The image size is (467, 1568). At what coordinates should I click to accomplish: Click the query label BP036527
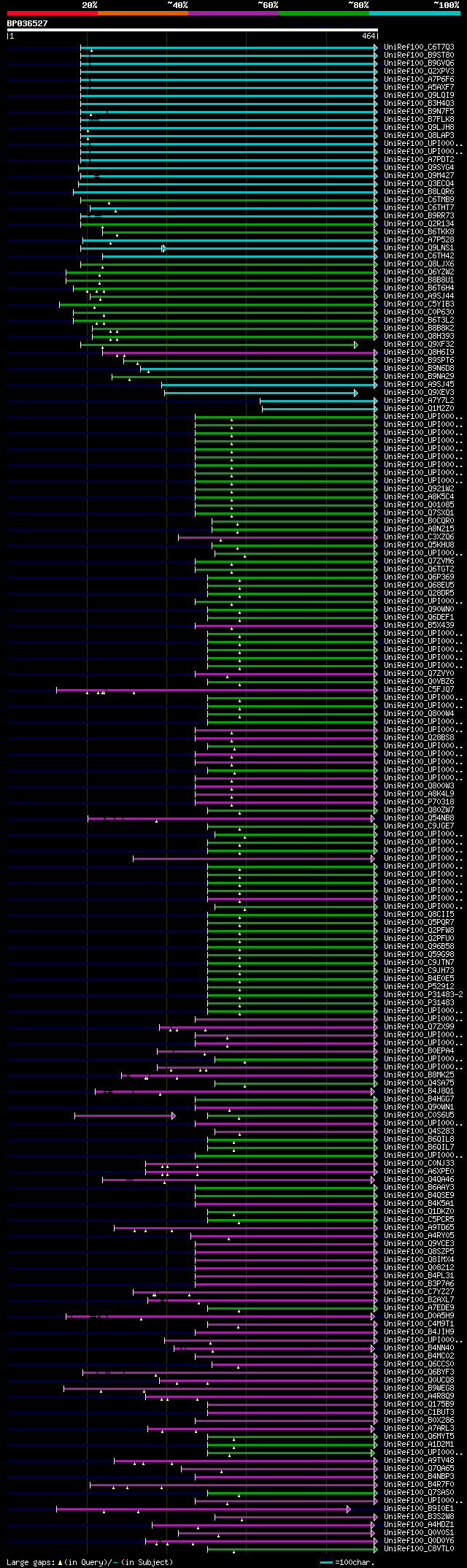pyautogui.click(x=27, y=23)
